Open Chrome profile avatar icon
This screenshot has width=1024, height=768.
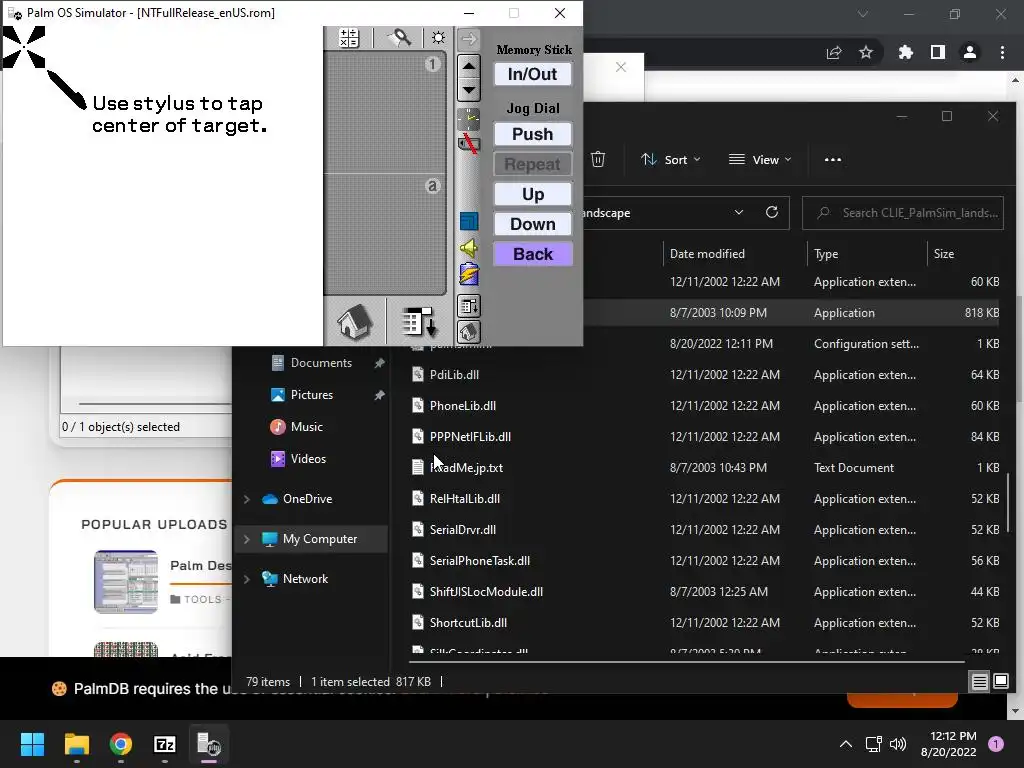970,52
